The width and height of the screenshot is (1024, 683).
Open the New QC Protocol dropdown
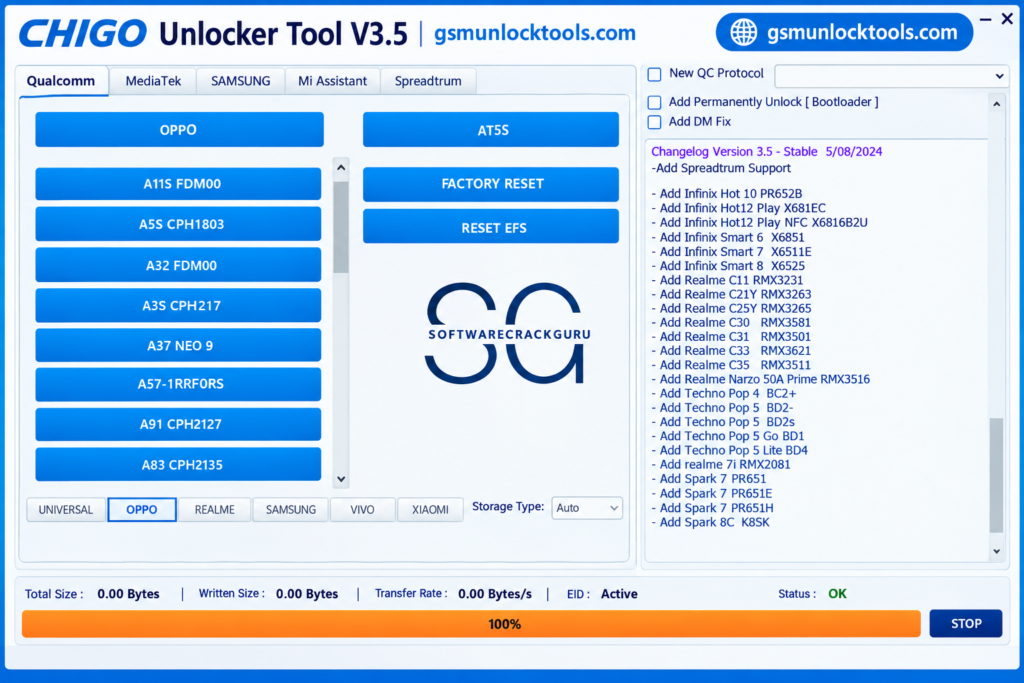click(891, 76)
